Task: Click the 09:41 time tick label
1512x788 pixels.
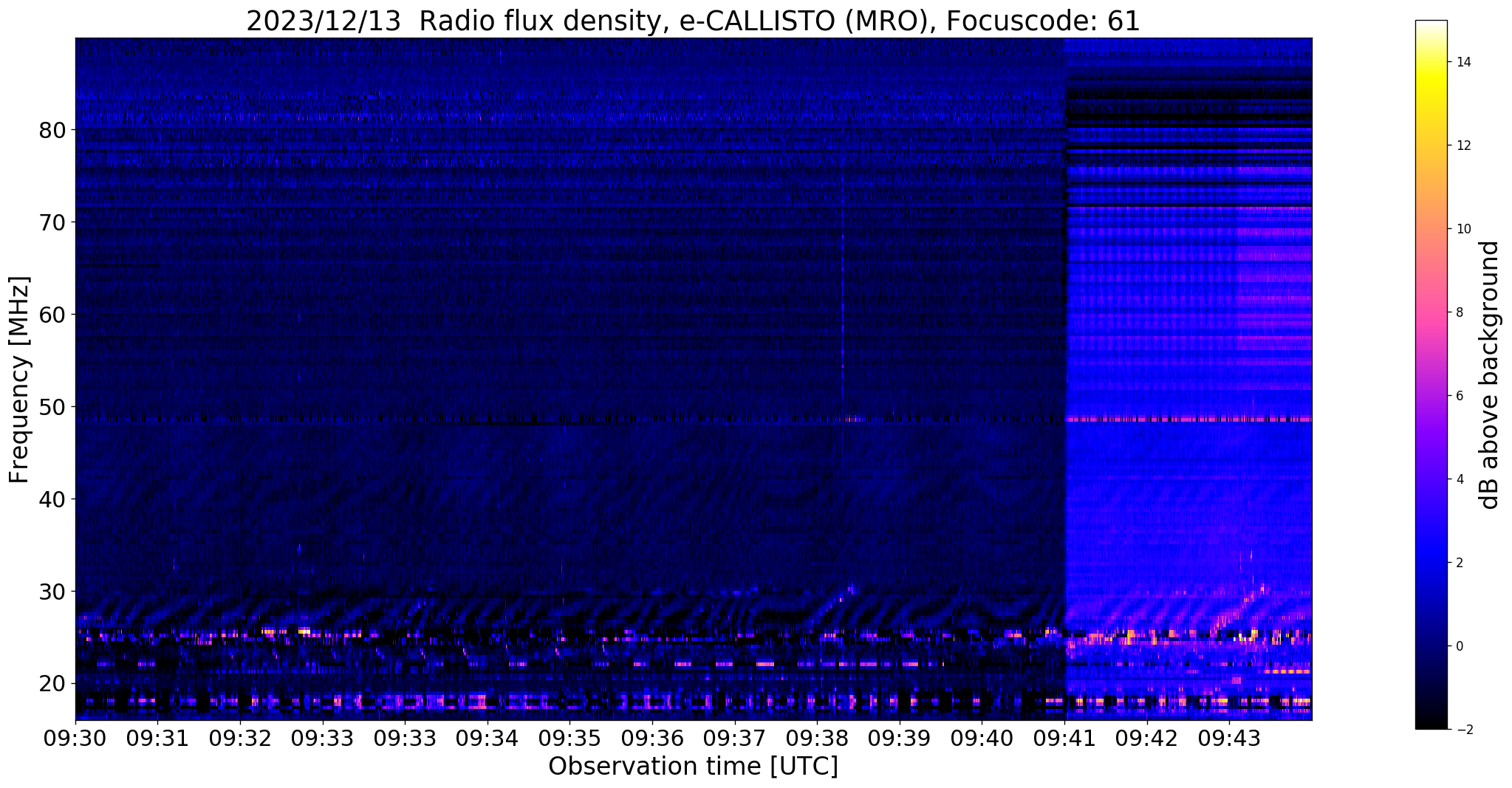Action: (1064, 739)
